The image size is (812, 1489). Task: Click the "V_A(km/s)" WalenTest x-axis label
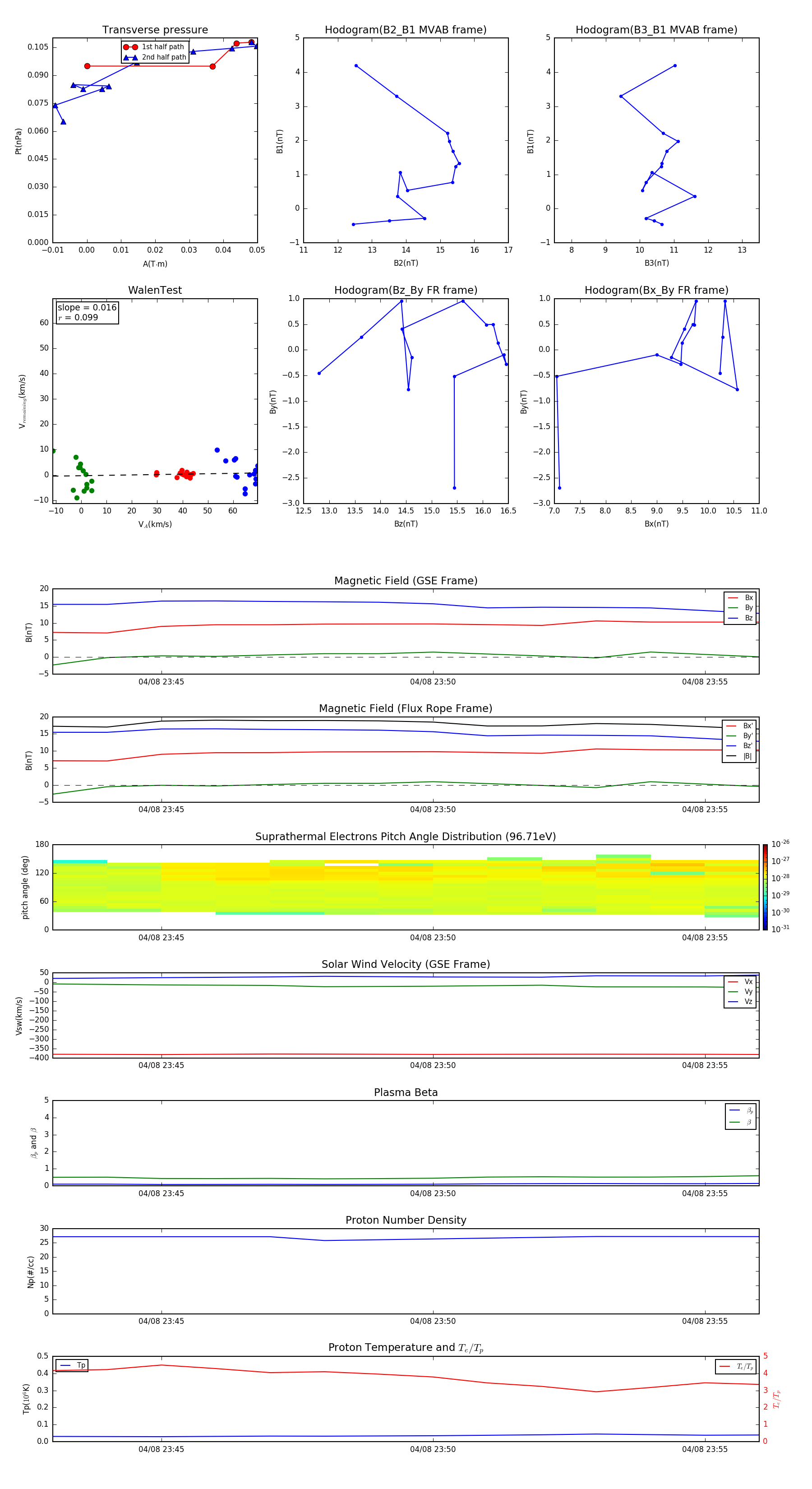coord(155,525)
